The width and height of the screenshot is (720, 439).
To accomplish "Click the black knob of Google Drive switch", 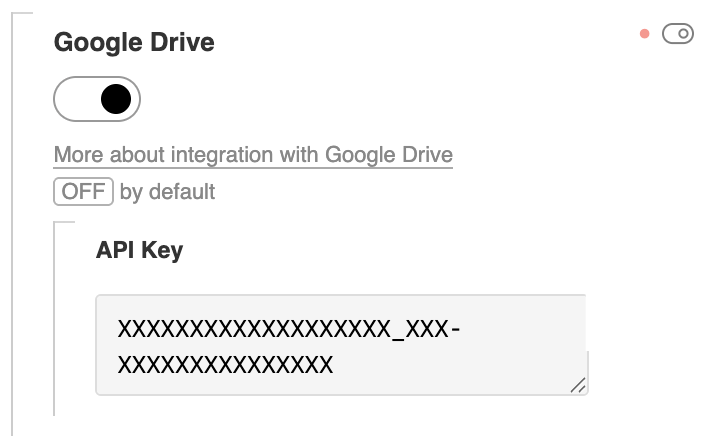I will [116, 99].
